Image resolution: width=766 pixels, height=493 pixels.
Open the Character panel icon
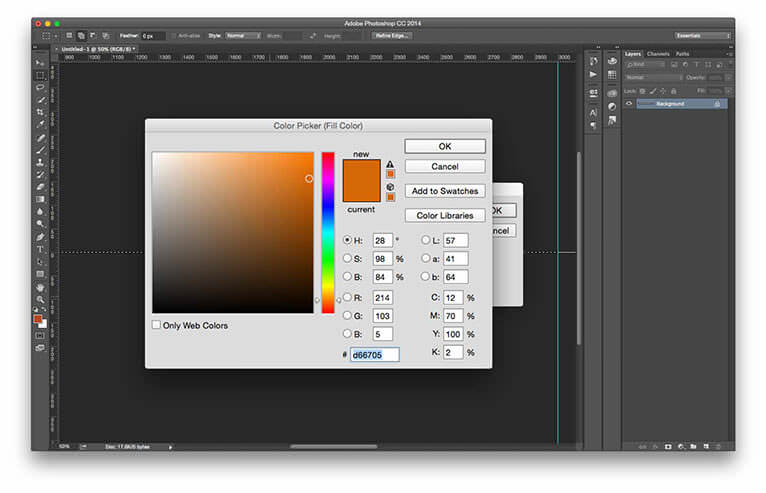click(594, 112)
